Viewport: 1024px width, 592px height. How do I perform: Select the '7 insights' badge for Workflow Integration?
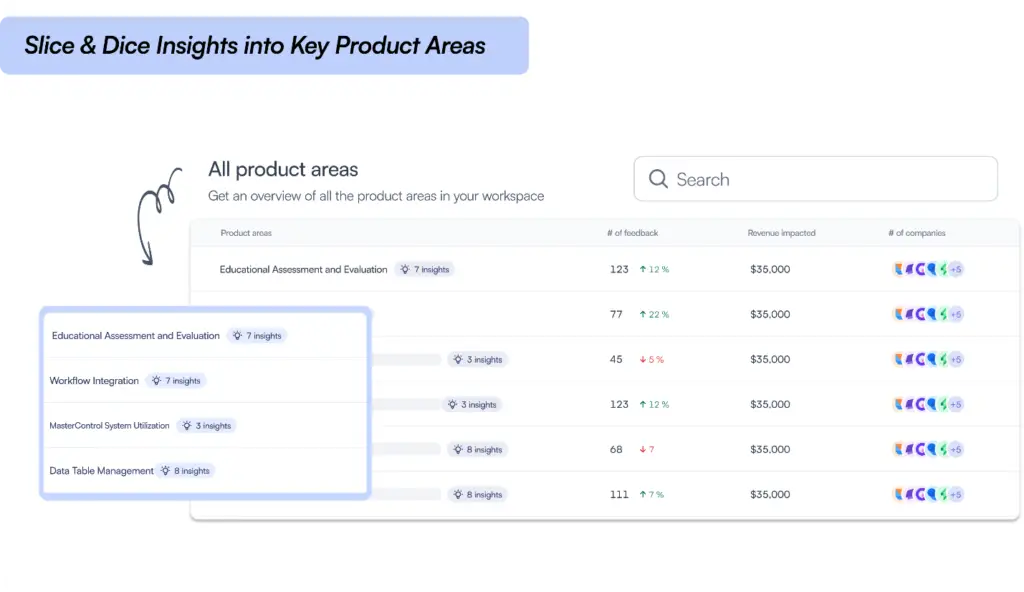[x=176, y=381]
